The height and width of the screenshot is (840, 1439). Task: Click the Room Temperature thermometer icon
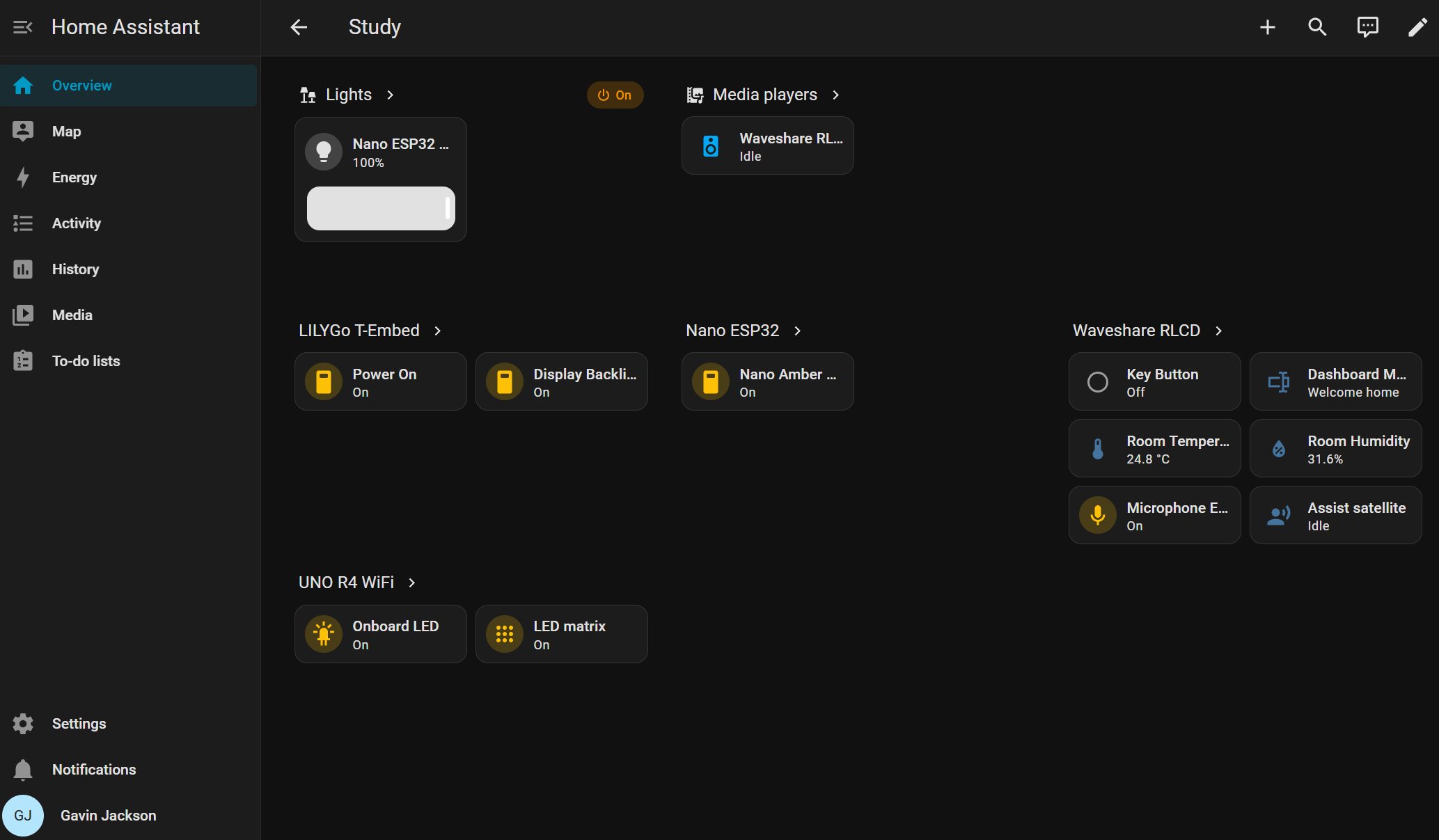[1098, 449]
